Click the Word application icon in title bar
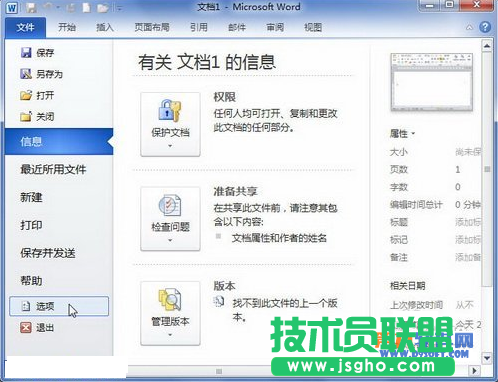This screenshot has width=498, height=382. coord(12,8)
